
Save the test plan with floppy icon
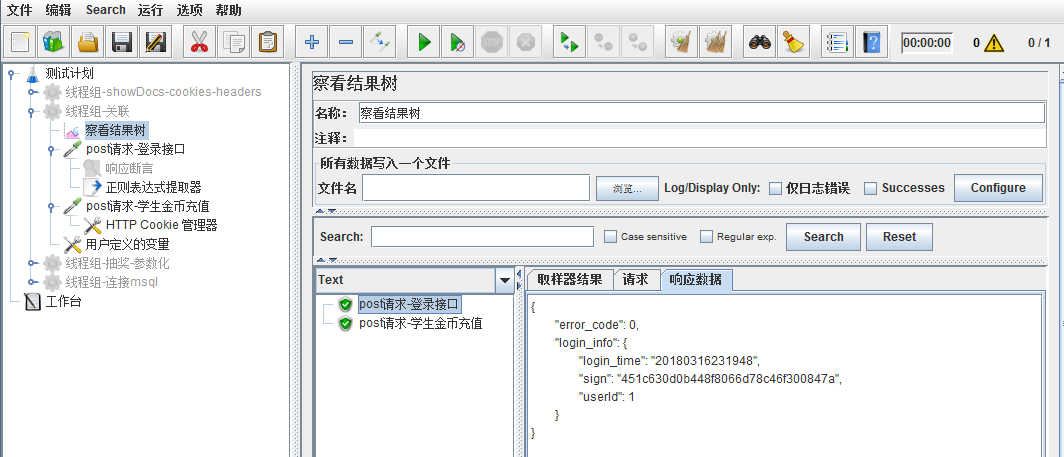click(121, 43)
